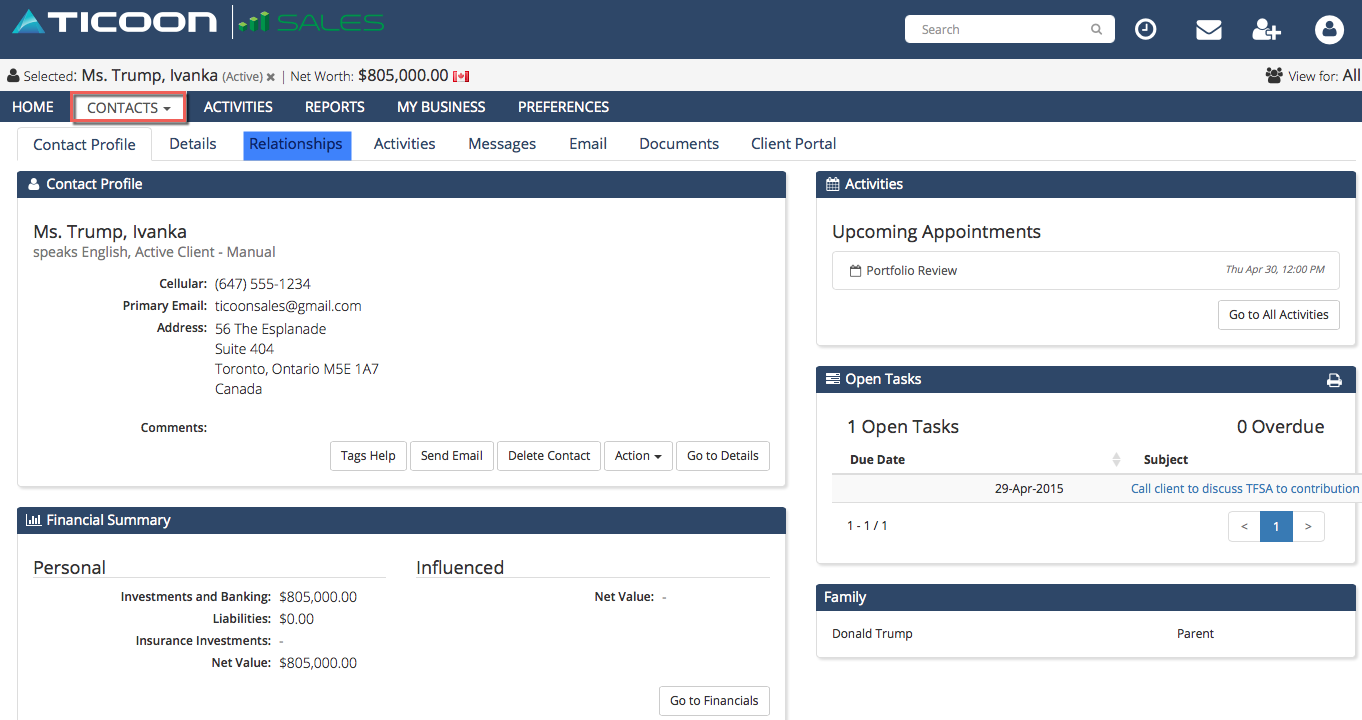Click the Go to Details button
This screenshot has height=720, width=1362.
click(x=723, y=456)
